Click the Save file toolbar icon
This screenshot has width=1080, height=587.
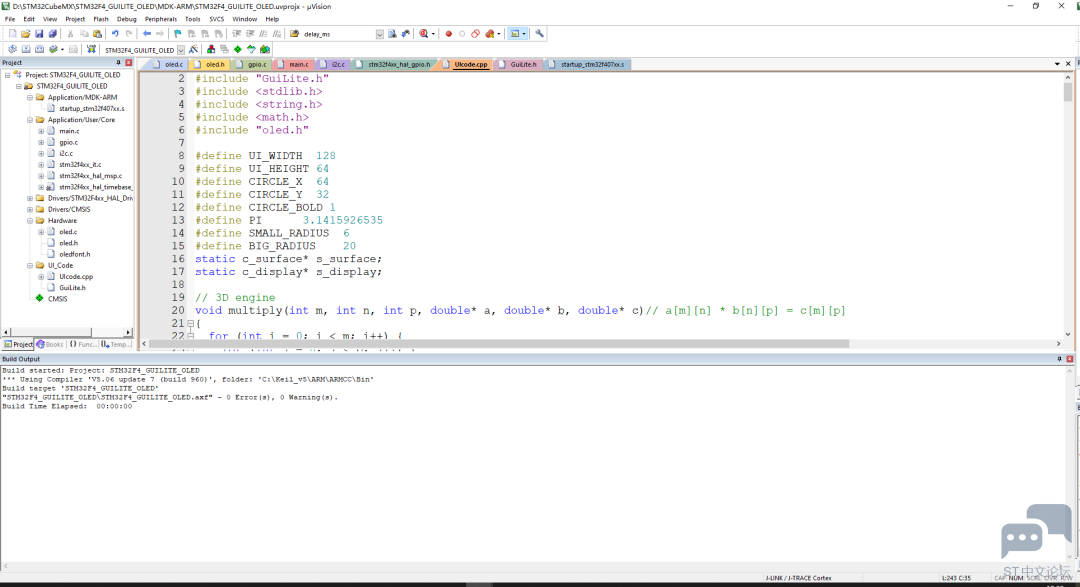[x=39, y=34]
